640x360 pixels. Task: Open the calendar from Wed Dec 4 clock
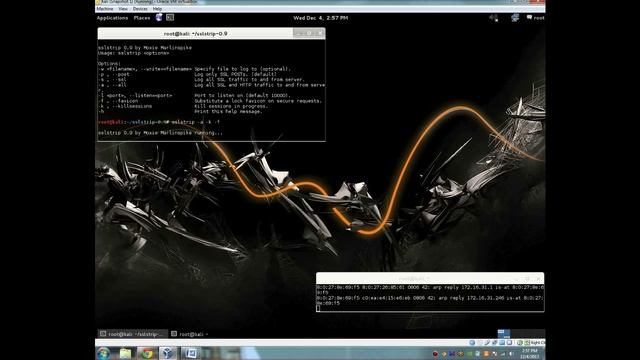tap(320, 18)
